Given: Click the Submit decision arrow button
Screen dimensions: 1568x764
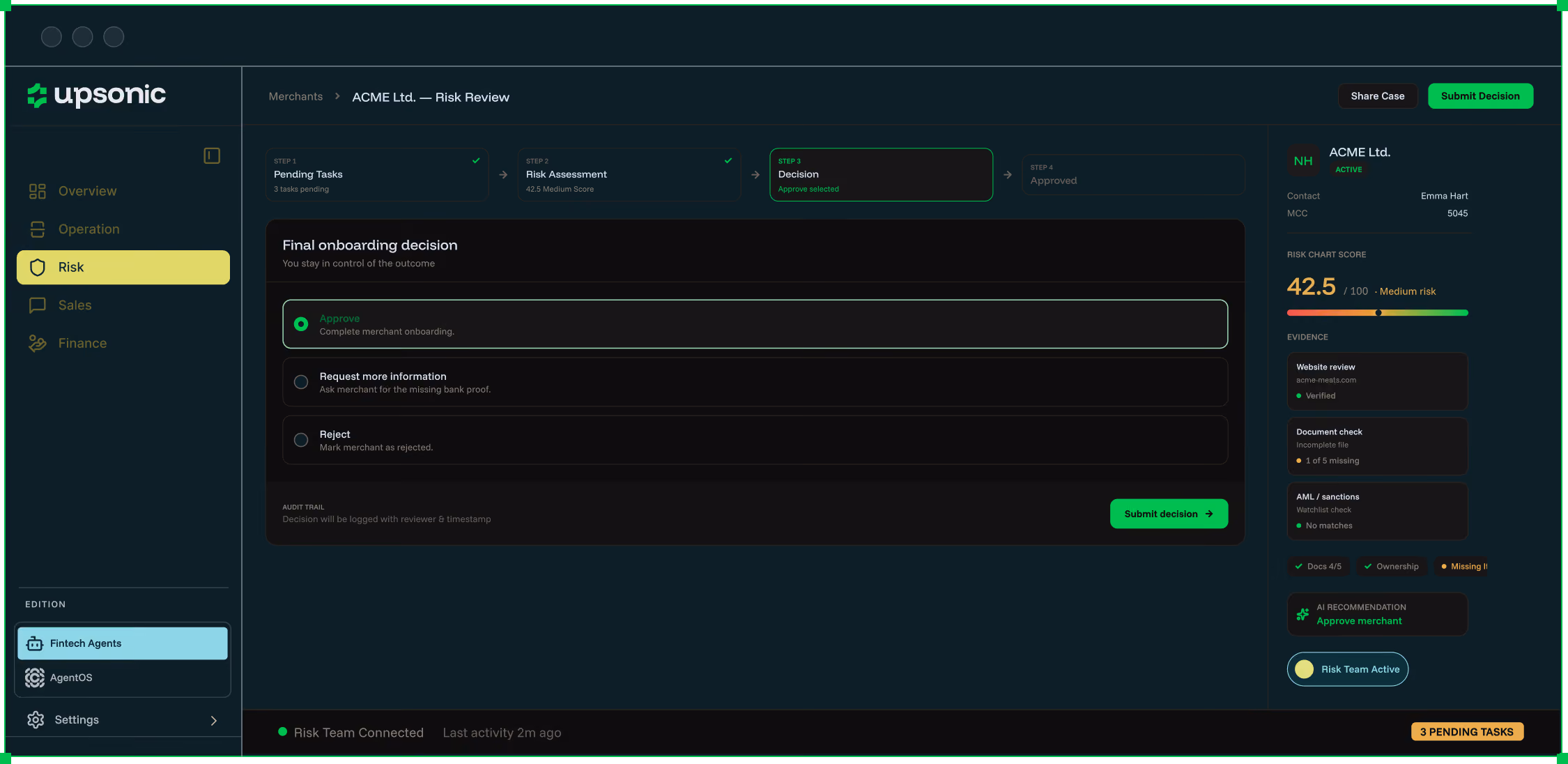Looking at the screenshot, I should pos(1169,514).
